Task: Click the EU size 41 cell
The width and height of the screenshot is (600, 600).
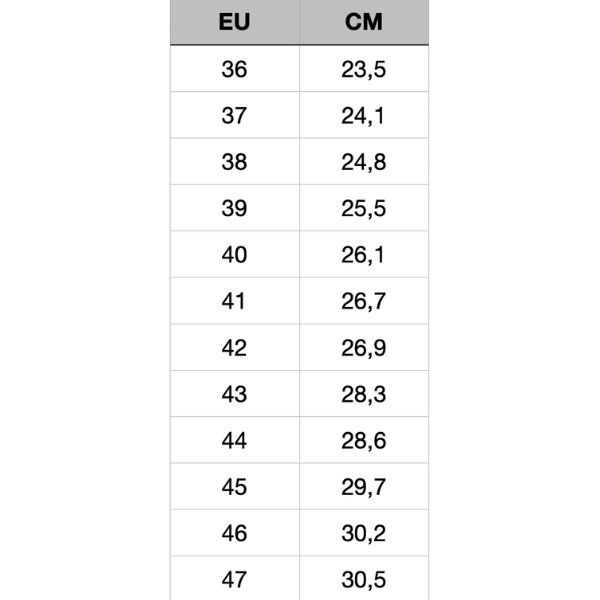Action: pyautogui.click(x=234, y=301)
